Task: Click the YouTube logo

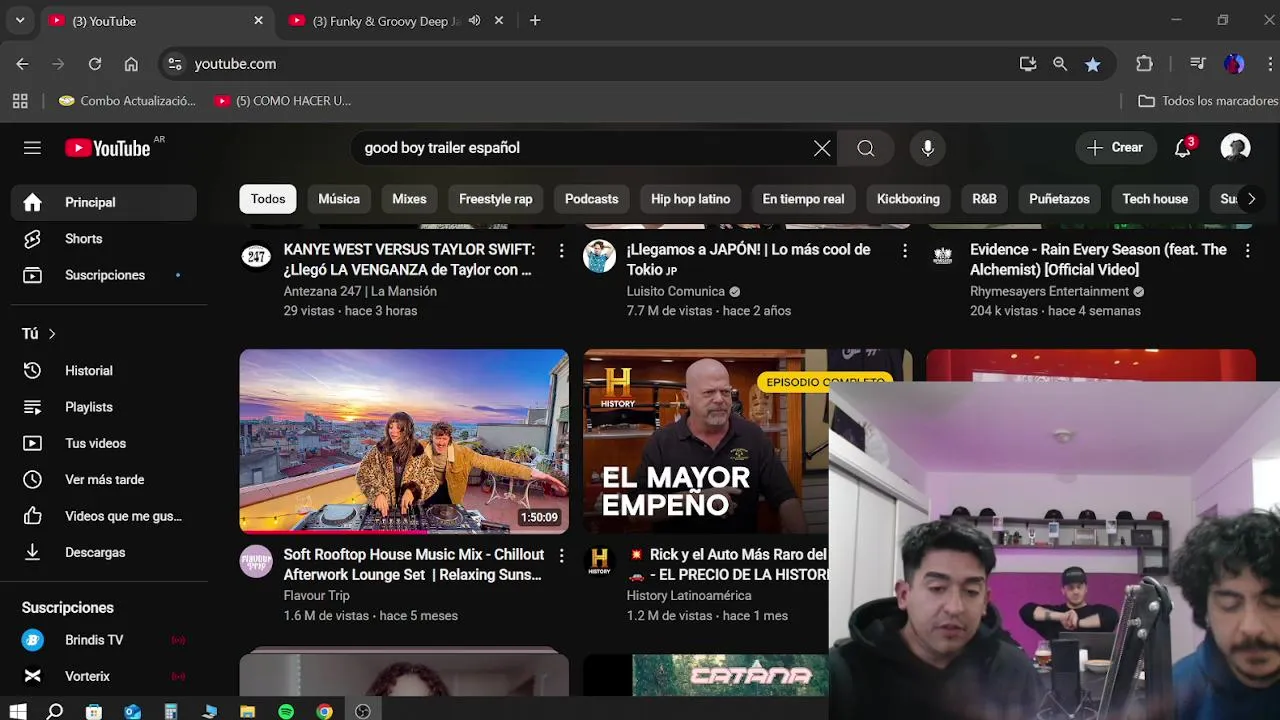Action: [x=108, y=148]
